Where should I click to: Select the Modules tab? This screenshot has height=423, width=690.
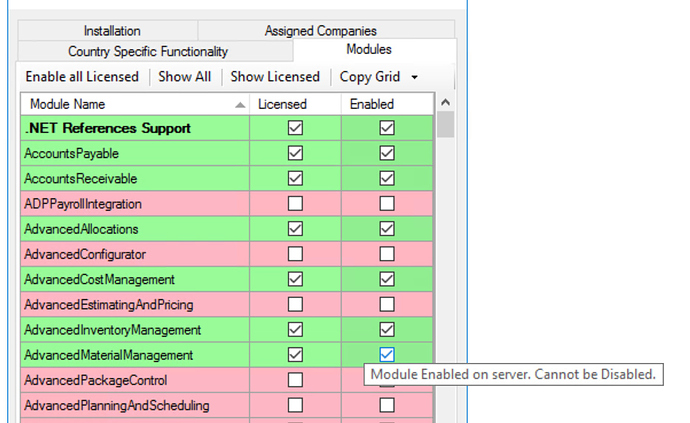click(x=374, y=49)
